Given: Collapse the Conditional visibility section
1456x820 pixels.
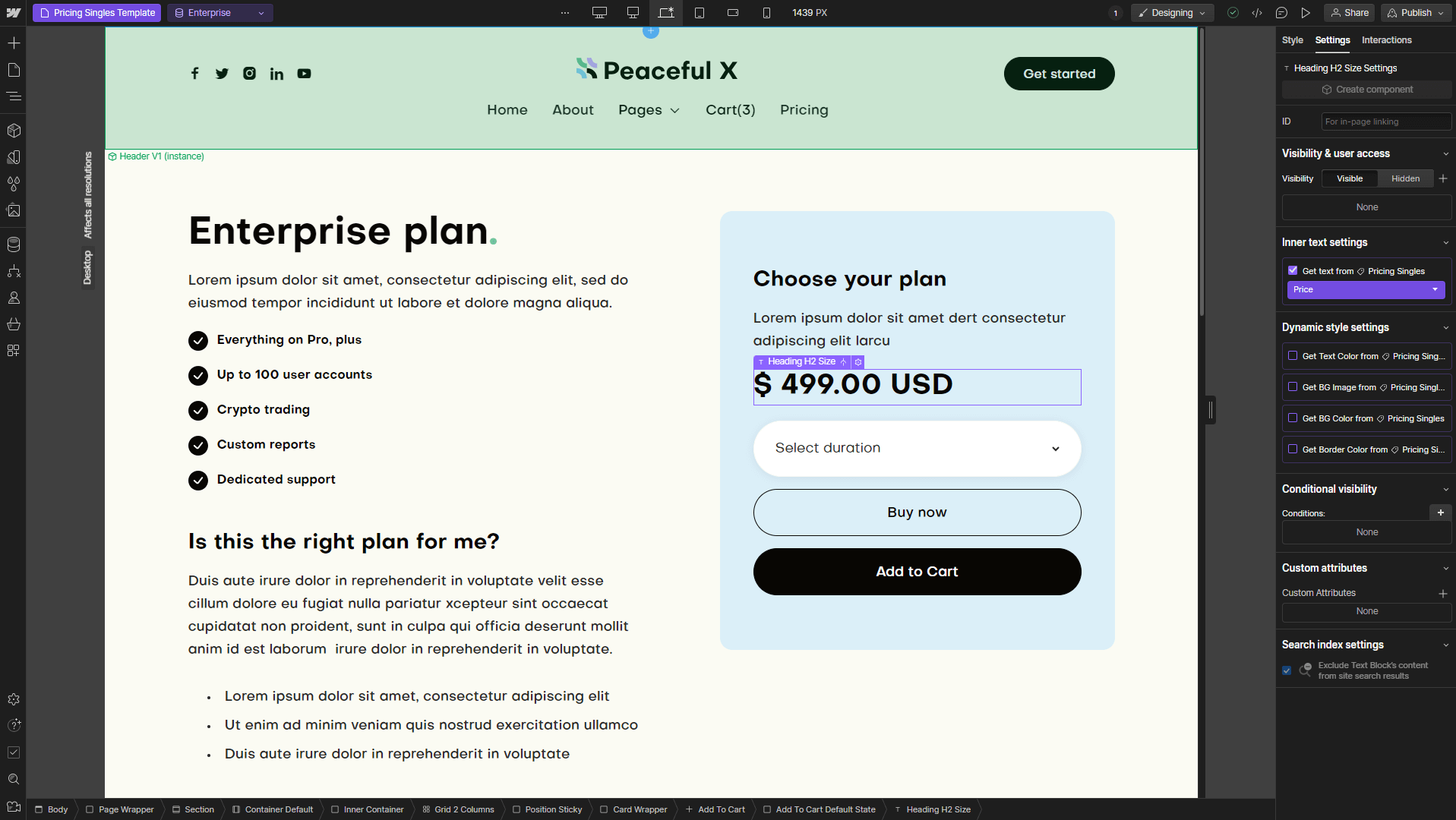Looking at the screenshot, I should [1445, 489].
